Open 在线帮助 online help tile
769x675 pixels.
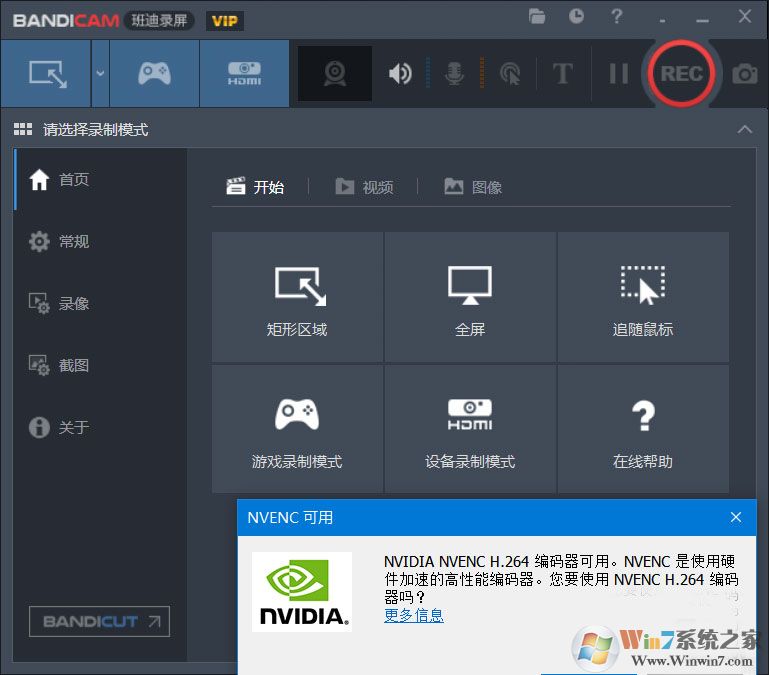pos(643,429)
